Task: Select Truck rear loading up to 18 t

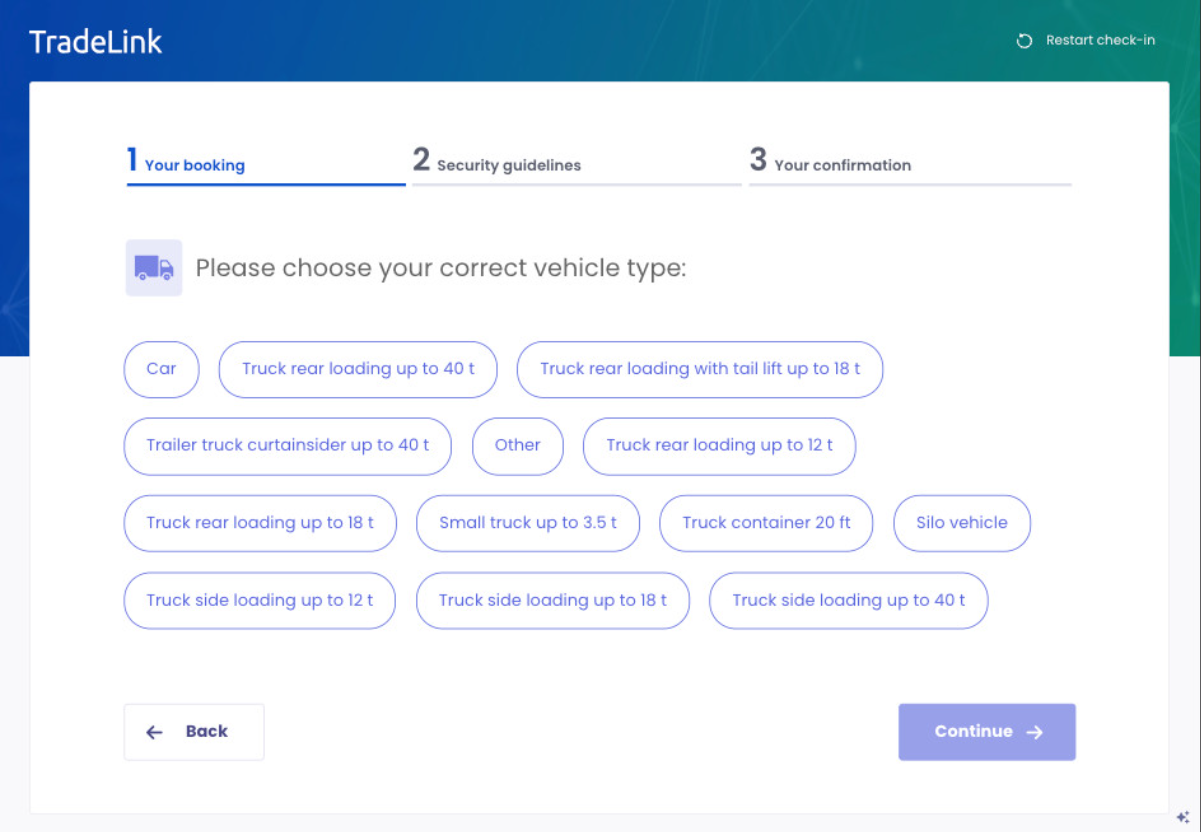Action: click(x=260, y=523)
